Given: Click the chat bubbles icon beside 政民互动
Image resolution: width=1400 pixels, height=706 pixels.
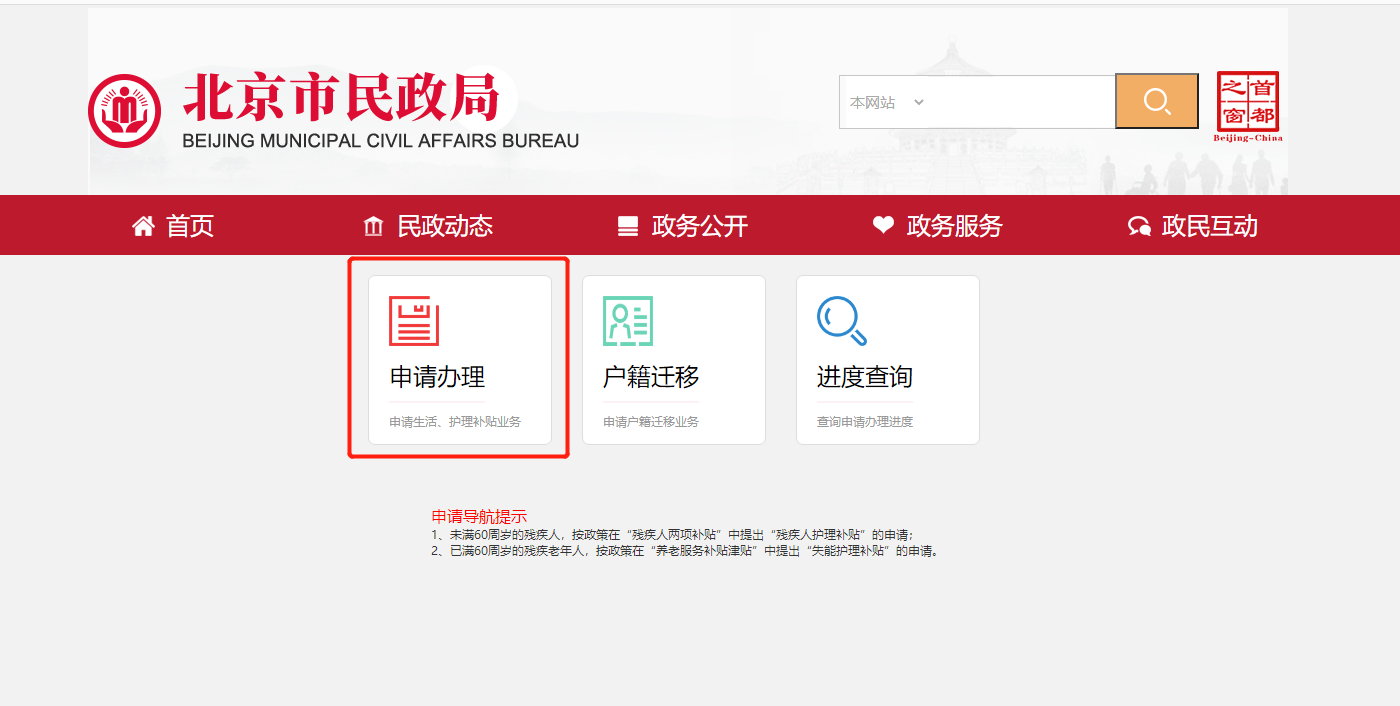Looking at the screenshot, I should click(x=1139, y=226).
